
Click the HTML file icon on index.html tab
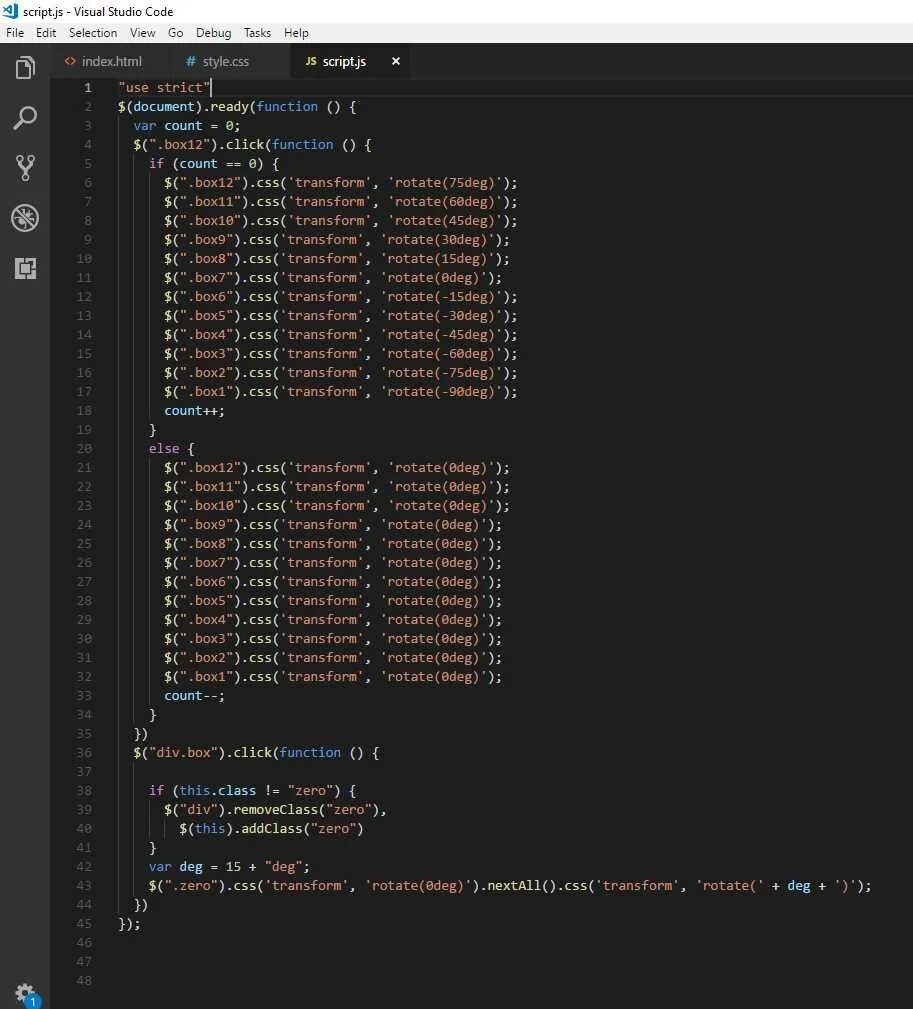point(69,61)
